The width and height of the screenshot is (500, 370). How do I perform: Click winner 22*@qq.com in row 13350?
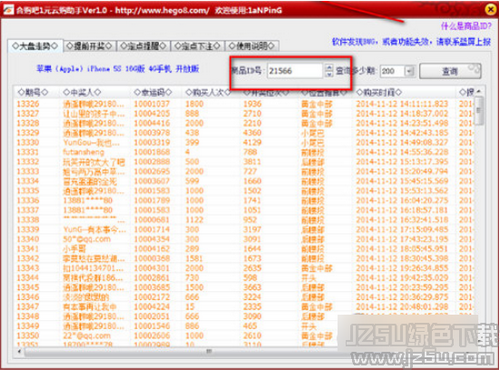pyautogui.click(x=87, y=336)
